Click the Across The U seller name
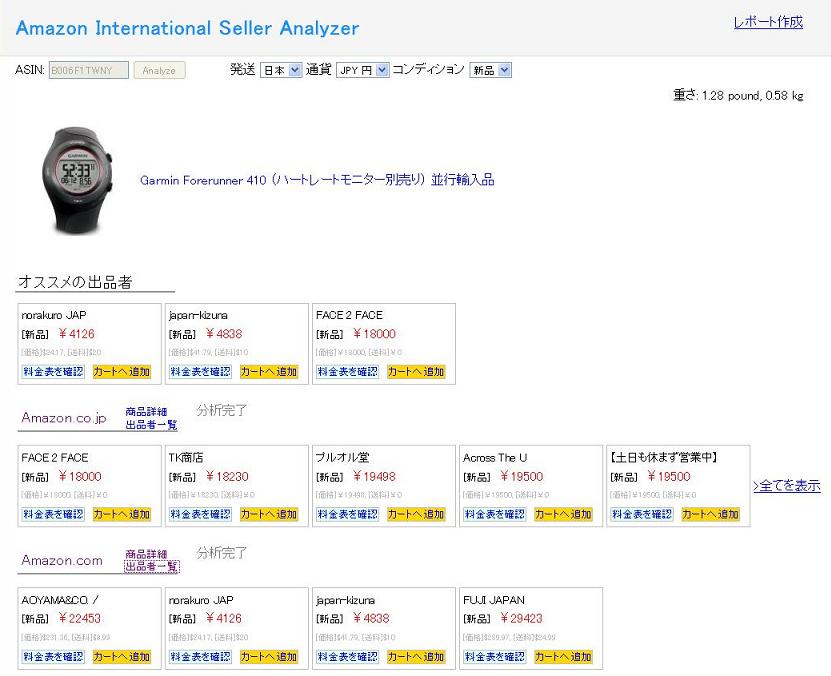Screen dimensions: 831x676 [495, 458]
